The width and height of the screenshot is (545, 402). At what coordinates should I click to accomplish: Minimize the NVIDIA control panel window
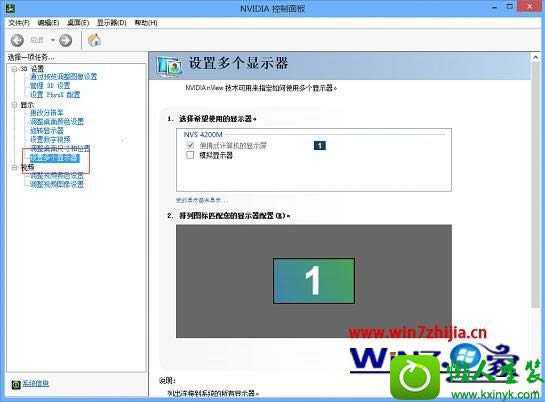pyautogui.click(x=495, y=7)
